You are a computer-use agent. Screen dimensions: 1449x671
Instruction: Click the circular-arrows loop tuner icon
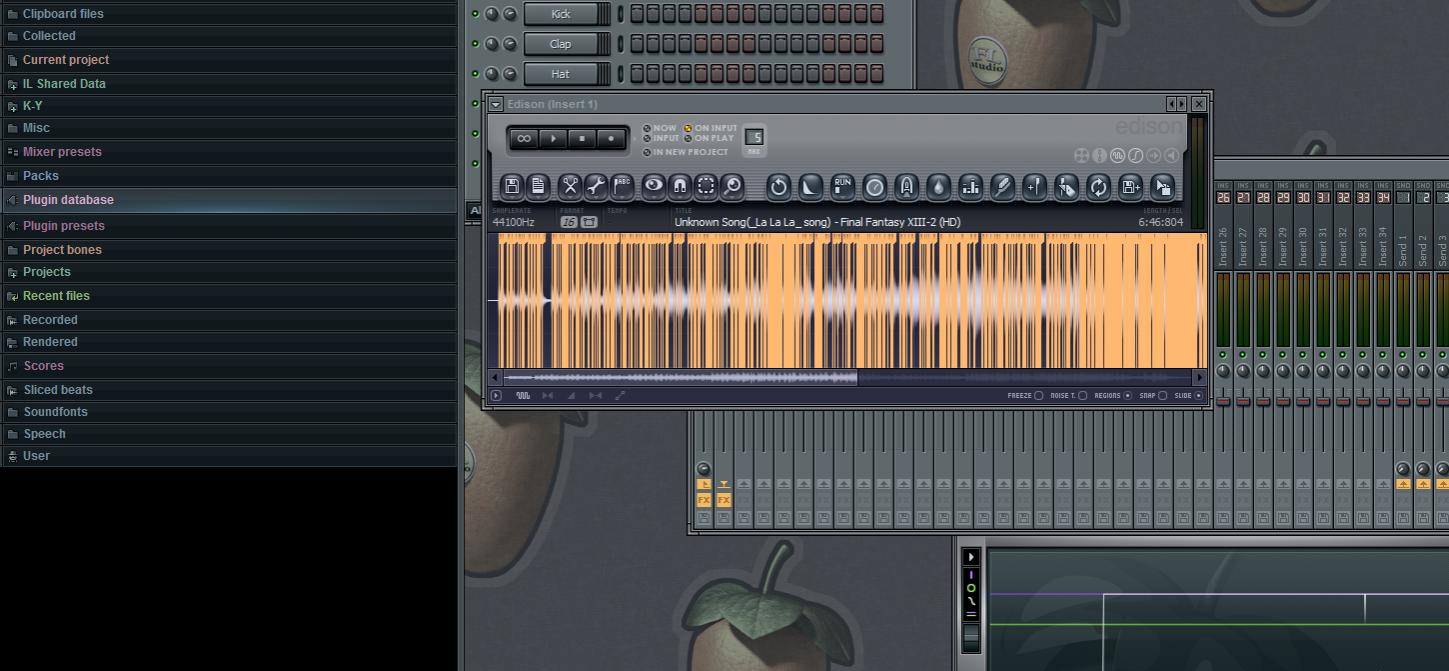1098,187
